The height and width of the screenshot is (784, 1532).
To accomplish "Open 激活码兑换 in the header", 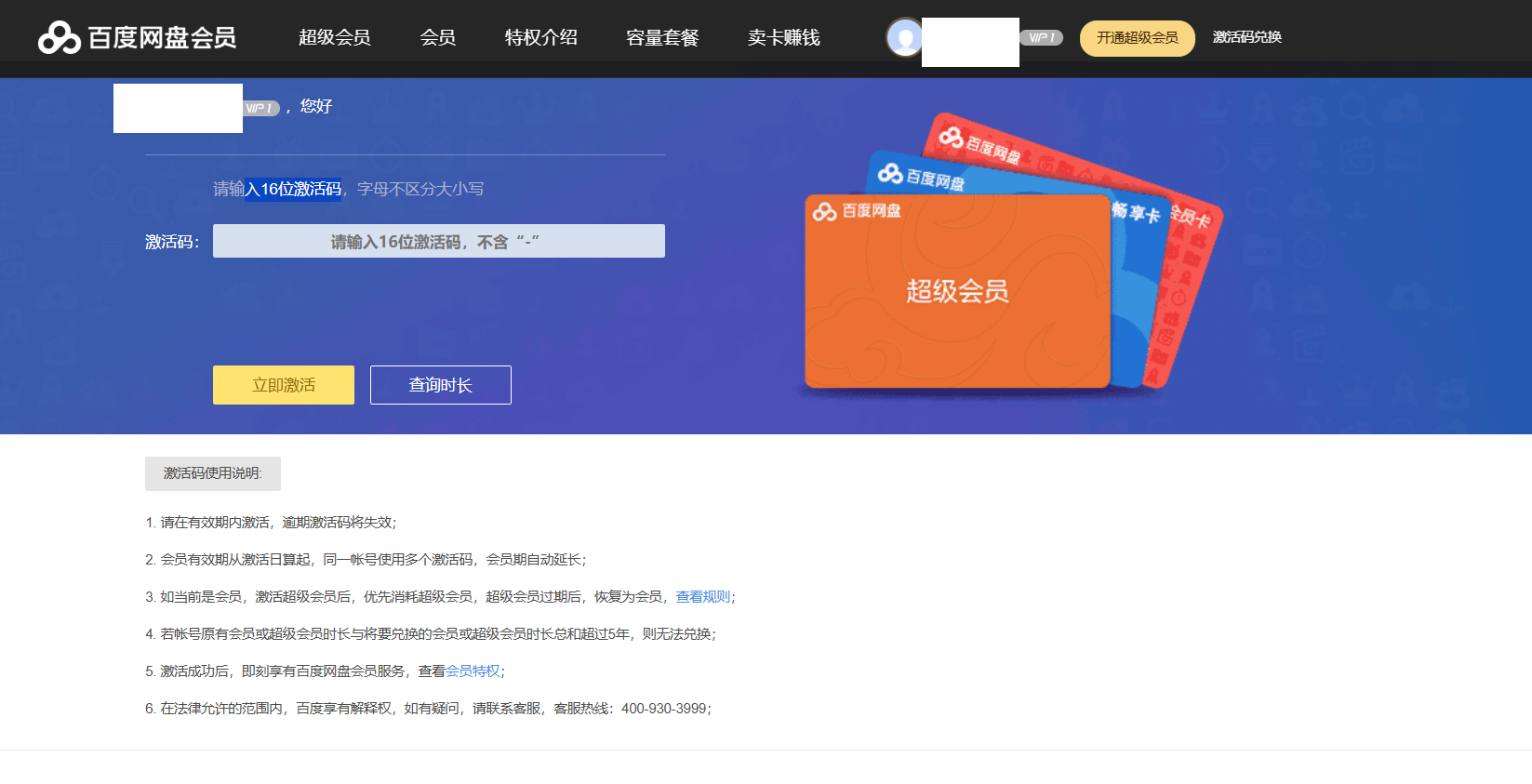I will (x=1247, y=37).
